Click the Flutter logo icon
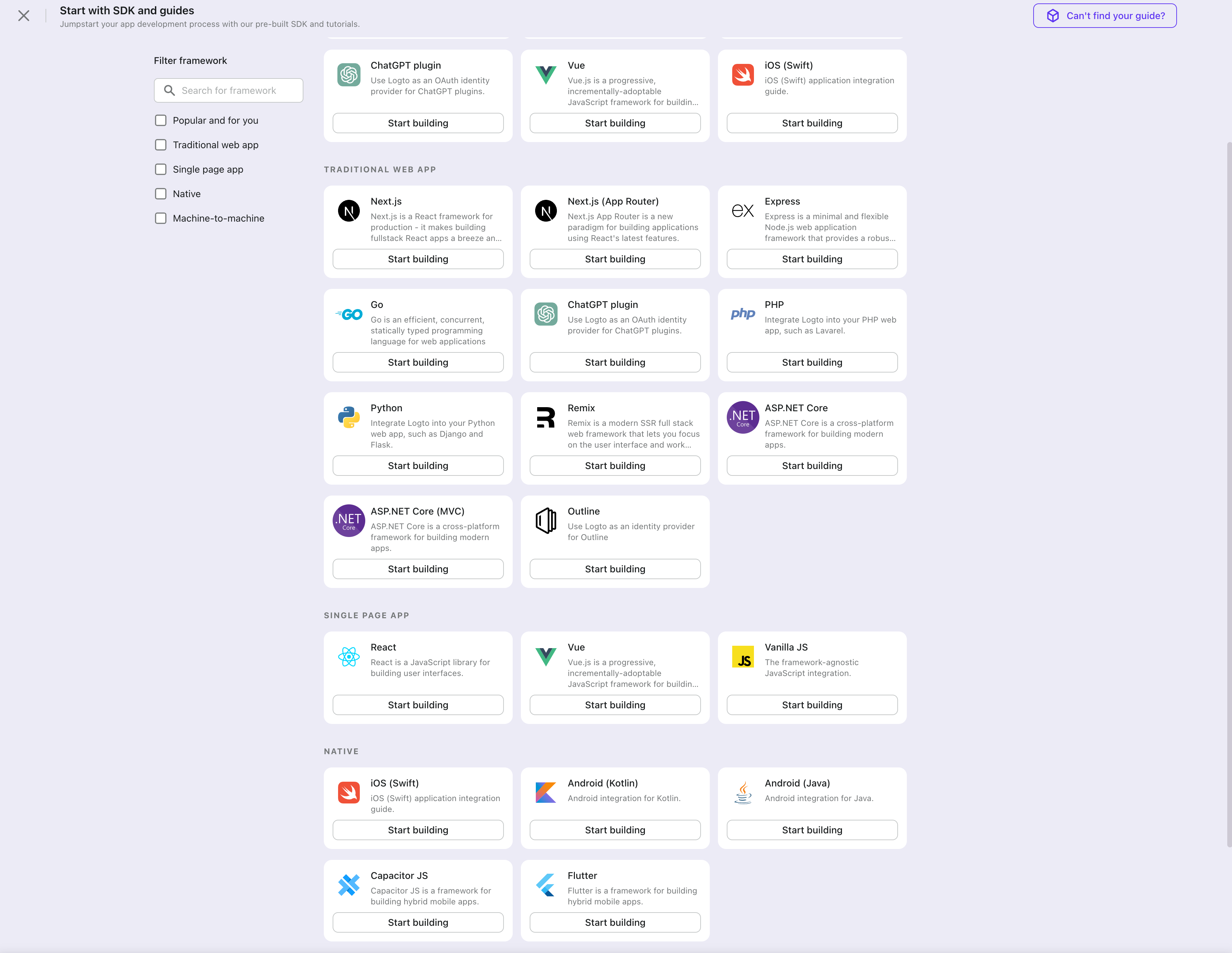 [x=545, y=885]
